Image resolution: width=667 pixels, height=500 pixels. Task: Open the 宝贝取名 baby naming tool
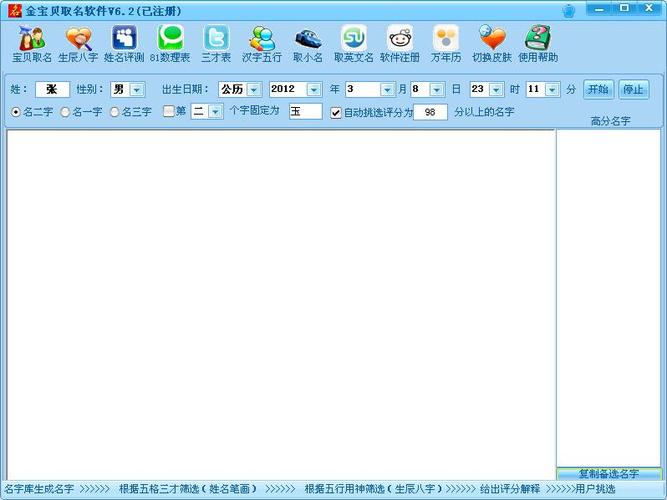pos(32,43)
